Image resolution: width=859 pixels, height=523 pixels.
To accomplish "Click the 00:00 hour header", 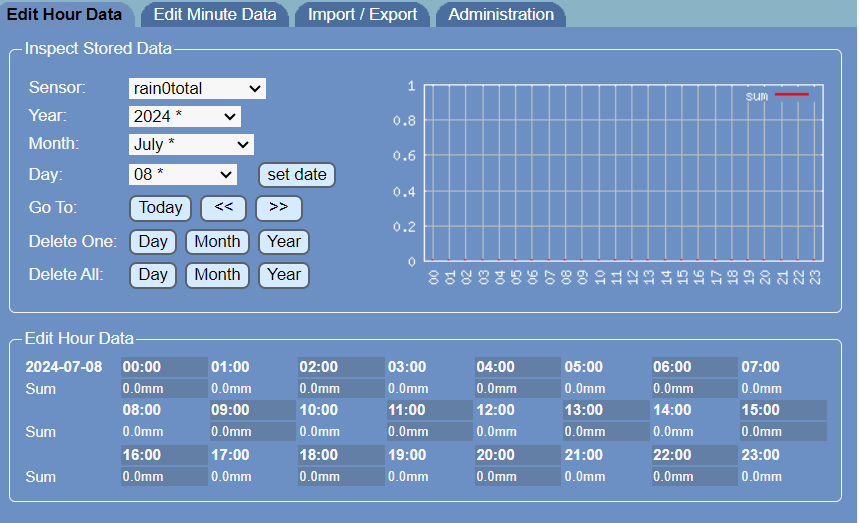I will (164, 367).
